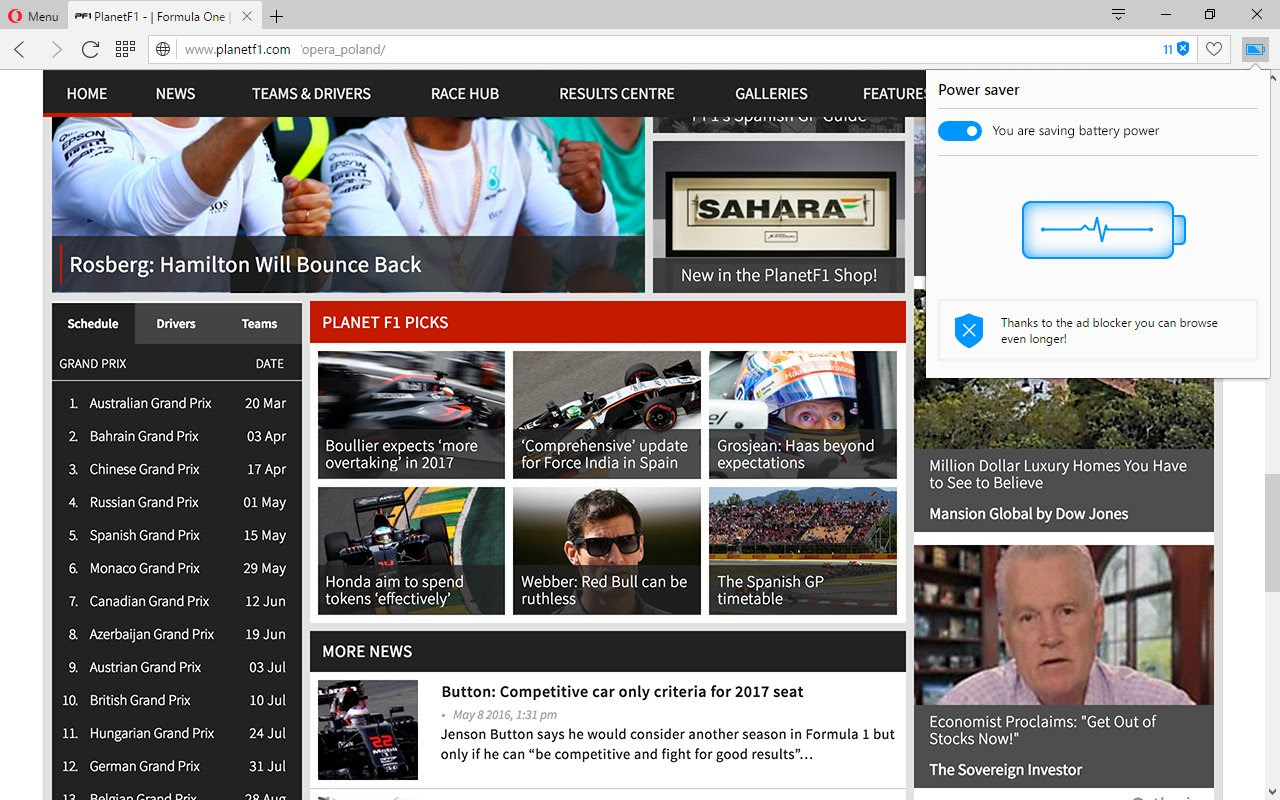Open 'Button: Competitive car only criteria' article headline
The image size is (1280, 800).
[622, 692]
